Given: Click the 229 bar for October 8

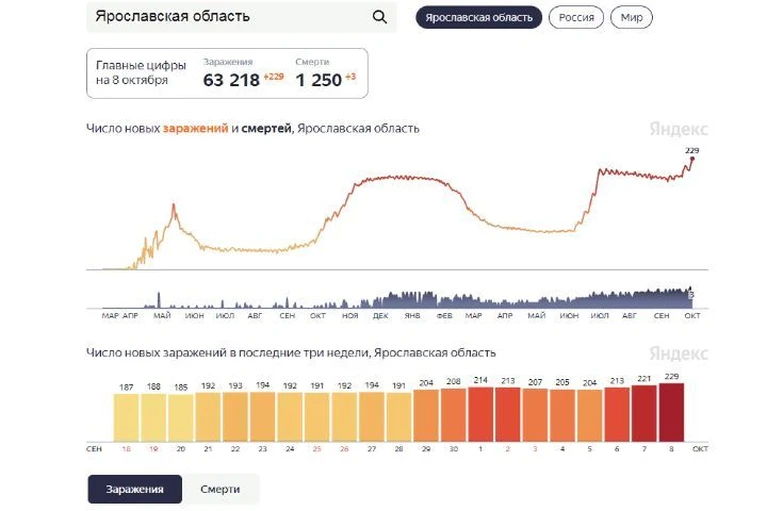Looking at the screenshot, I should click(671, 411).
